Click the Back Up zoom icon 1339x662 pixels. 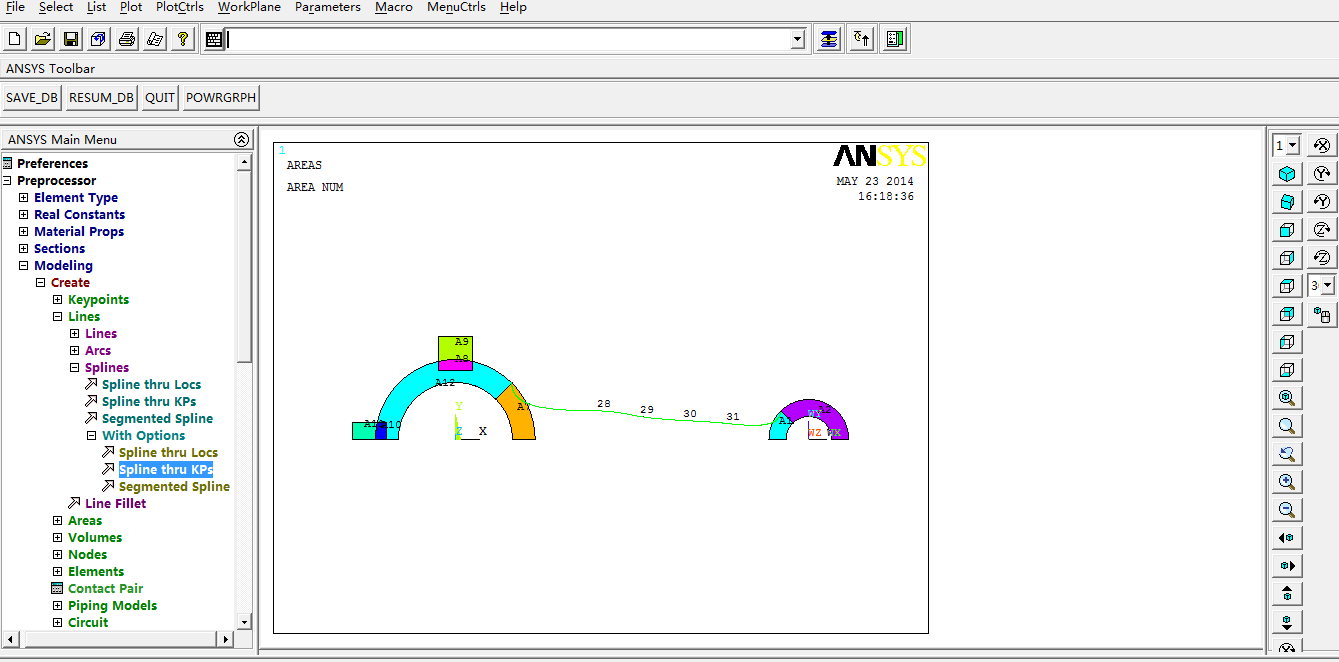(1287, 454)
